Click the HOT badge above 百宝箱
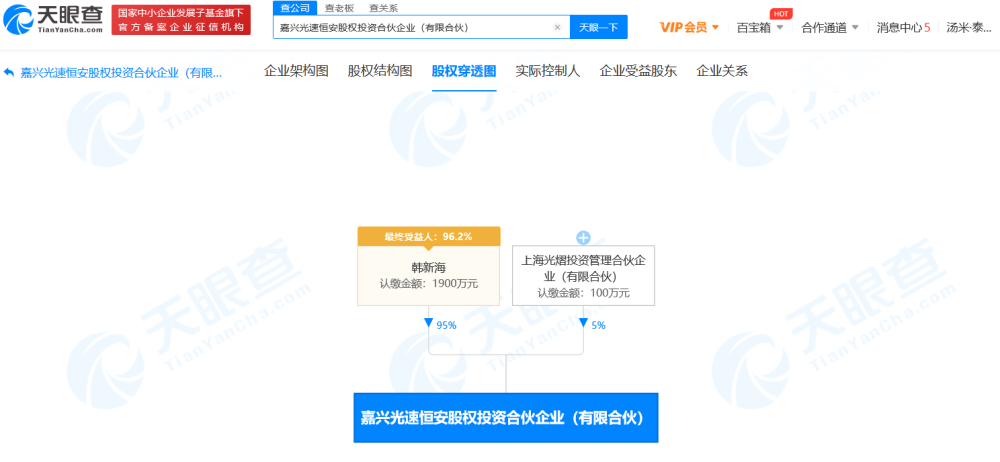 point(781,13)
